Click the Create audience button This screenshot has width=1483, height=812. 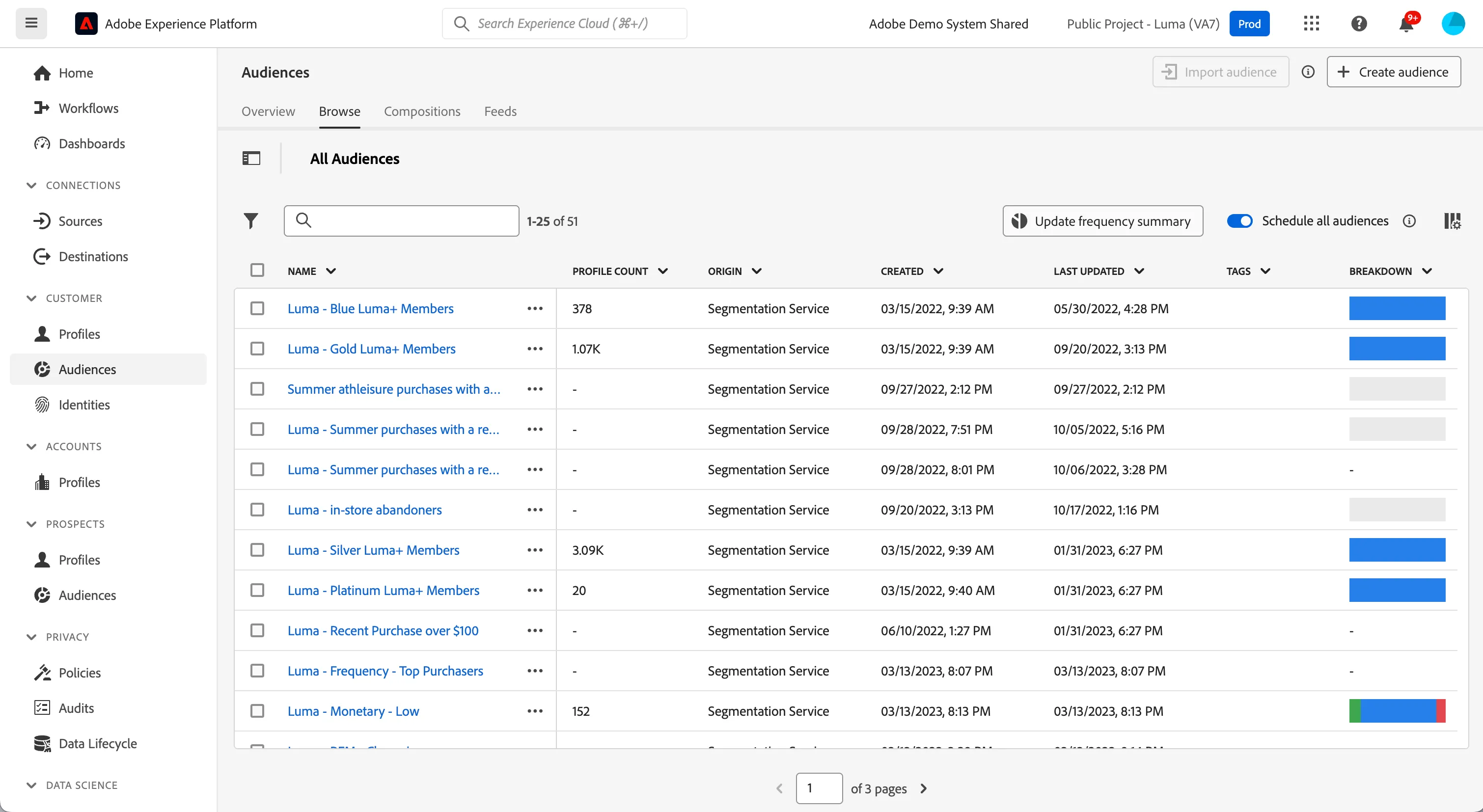pos(1393,72)
